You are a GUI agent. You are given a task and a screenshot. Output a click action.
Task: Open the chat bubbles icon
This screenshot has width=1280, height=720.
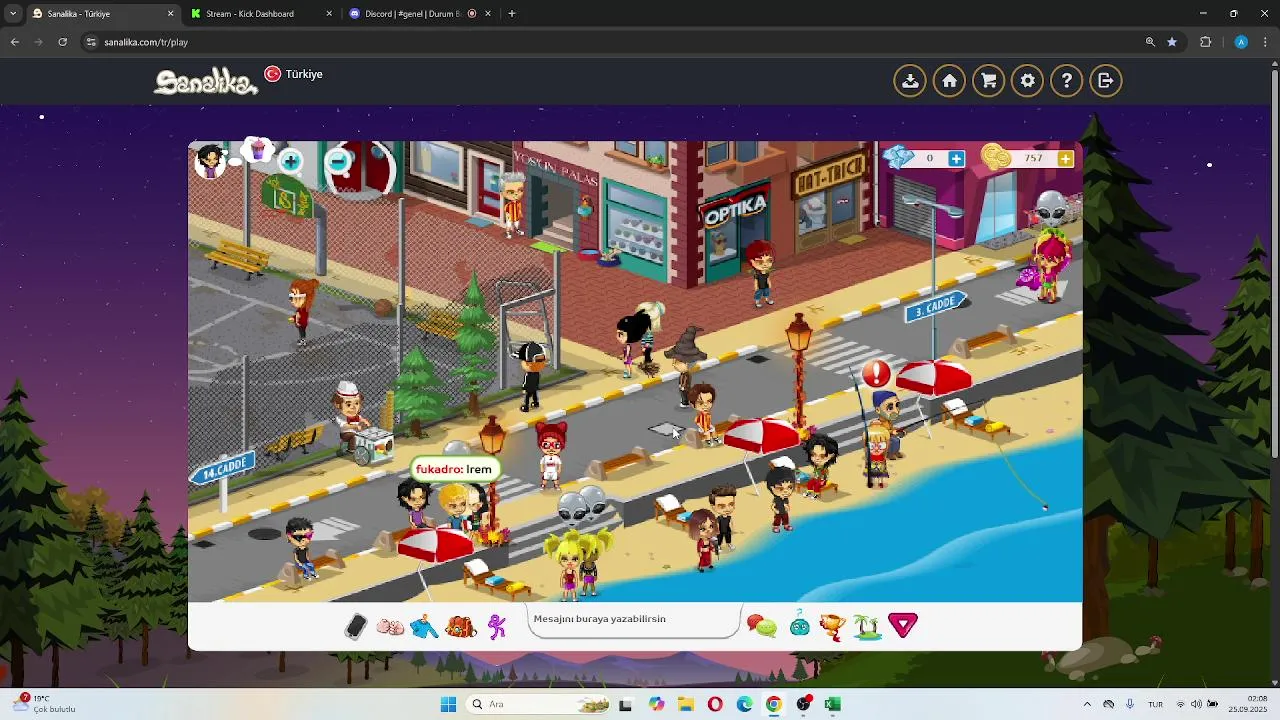pyautogui.click(x=762, y=627)
